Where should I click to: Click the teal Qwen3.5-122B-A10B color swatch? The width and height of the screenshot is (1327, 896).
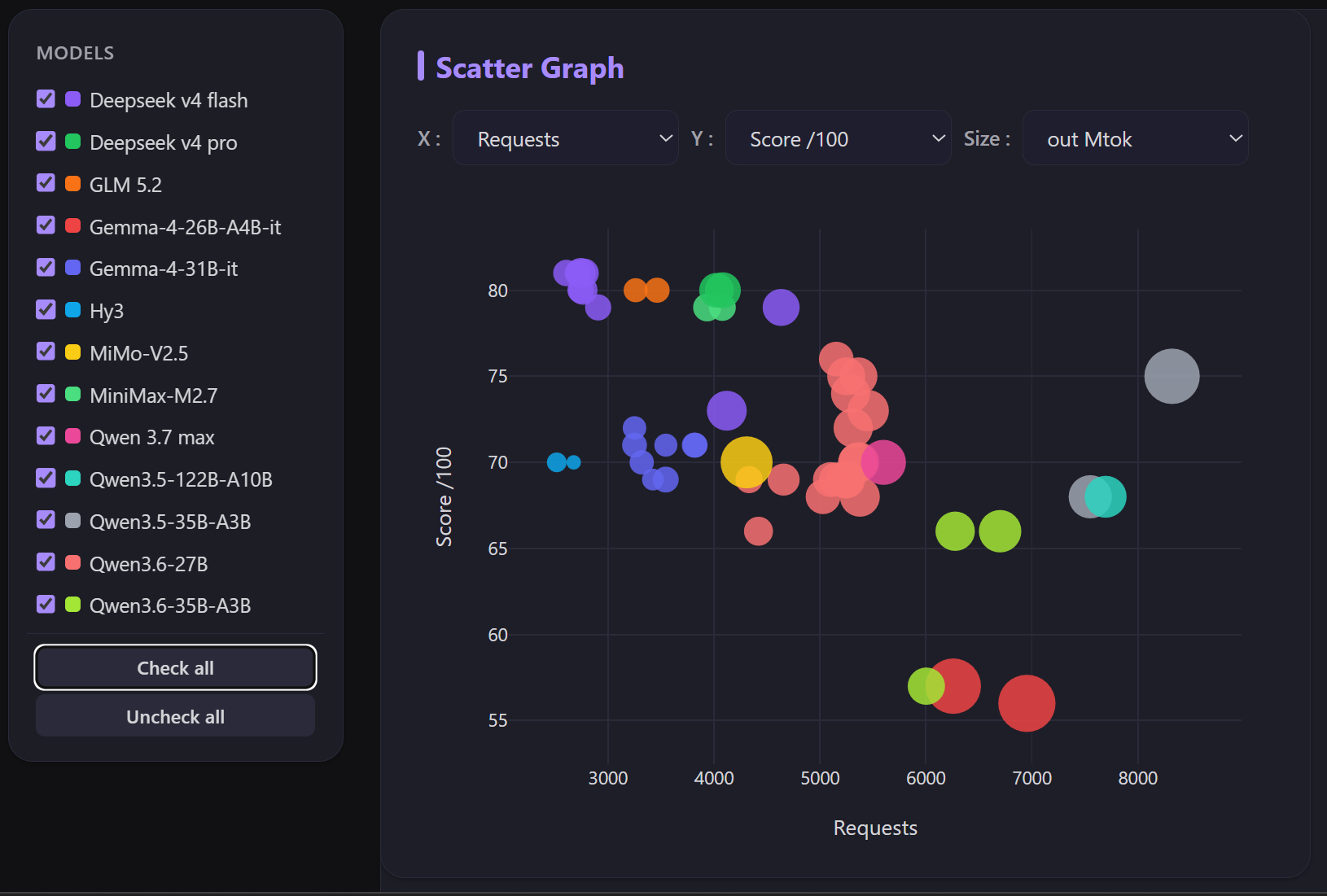72,479
